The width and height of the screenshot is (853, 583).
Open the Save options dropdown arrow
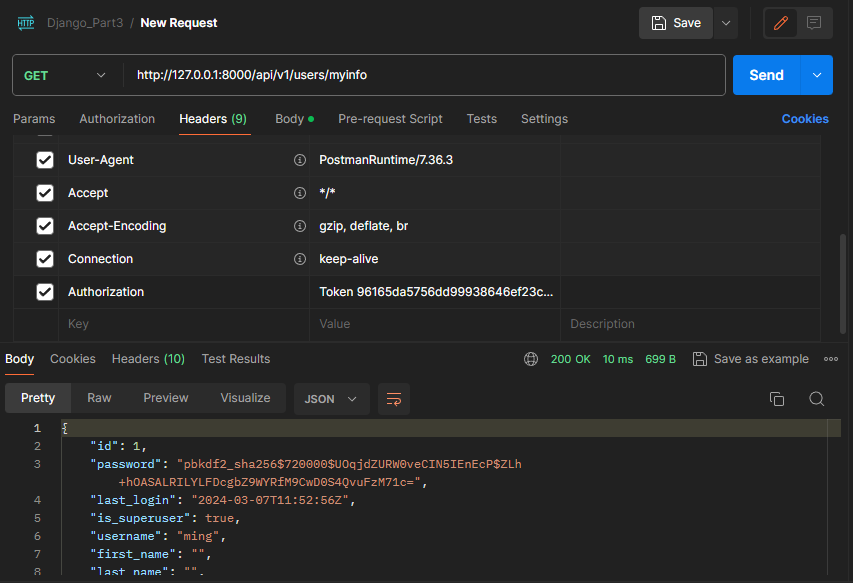pyautogui.click(x=726, y=23)
